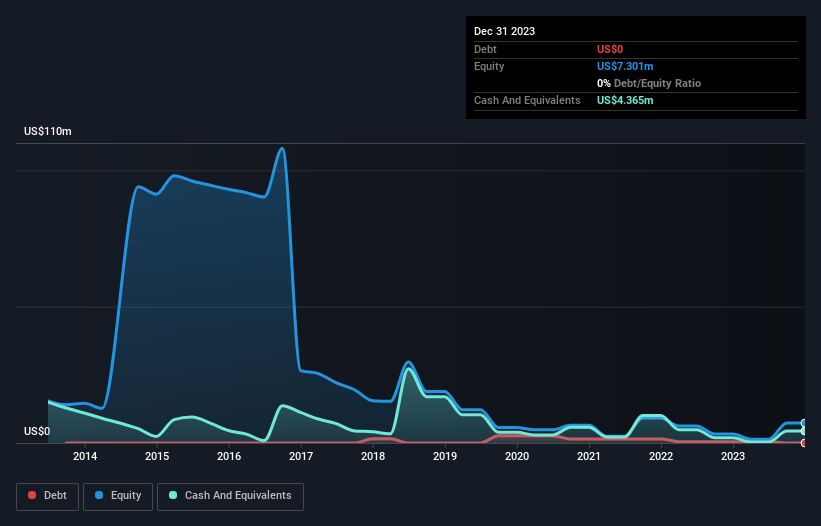This screenshot has height=526, width=821.
Task: Click the Debt label in tooltip
Action: tap(485, 49)
